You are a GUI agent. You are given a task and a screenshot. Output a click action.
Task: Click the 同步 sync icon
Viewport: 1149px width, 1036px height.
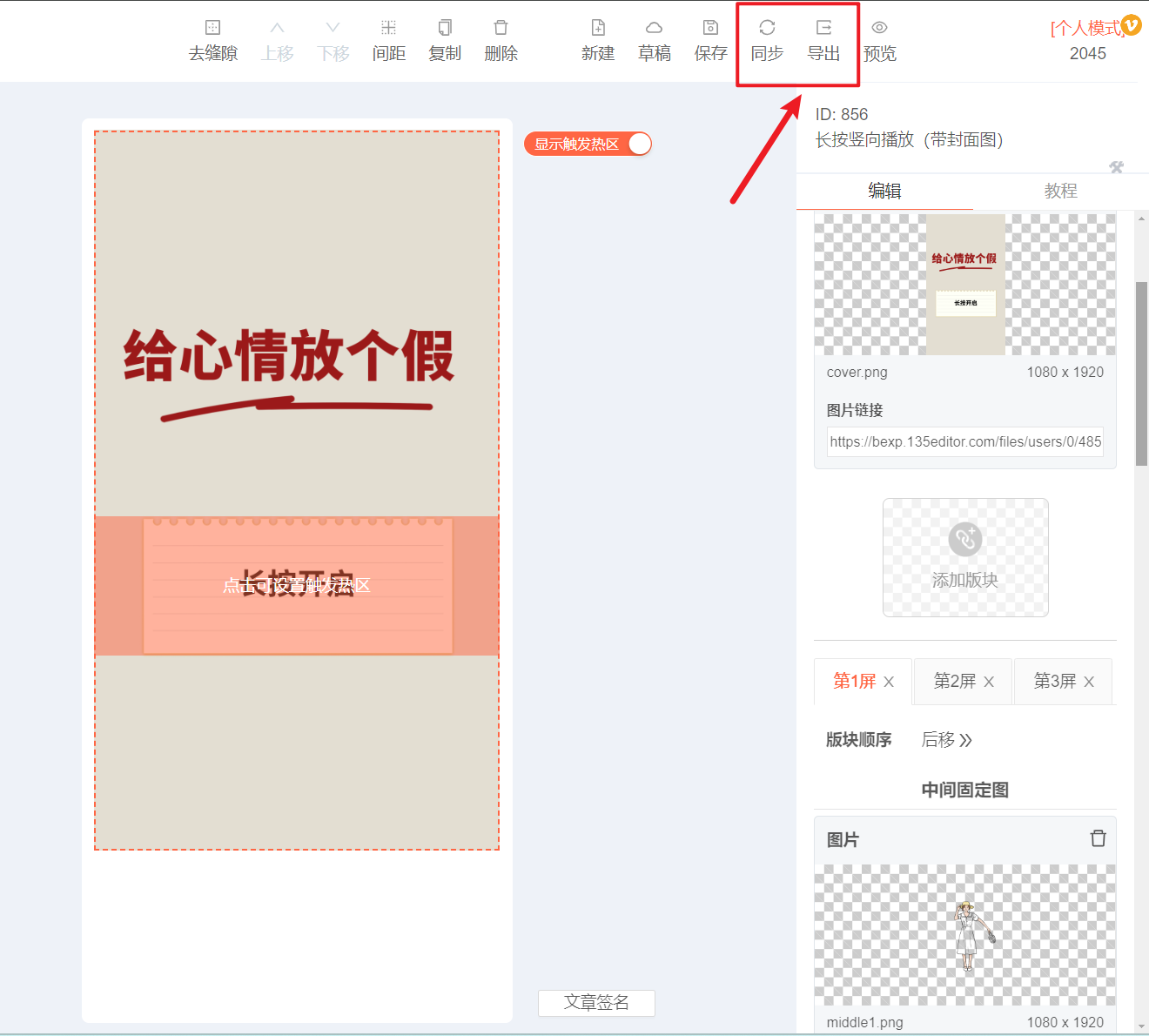click(x=767, y=28)
